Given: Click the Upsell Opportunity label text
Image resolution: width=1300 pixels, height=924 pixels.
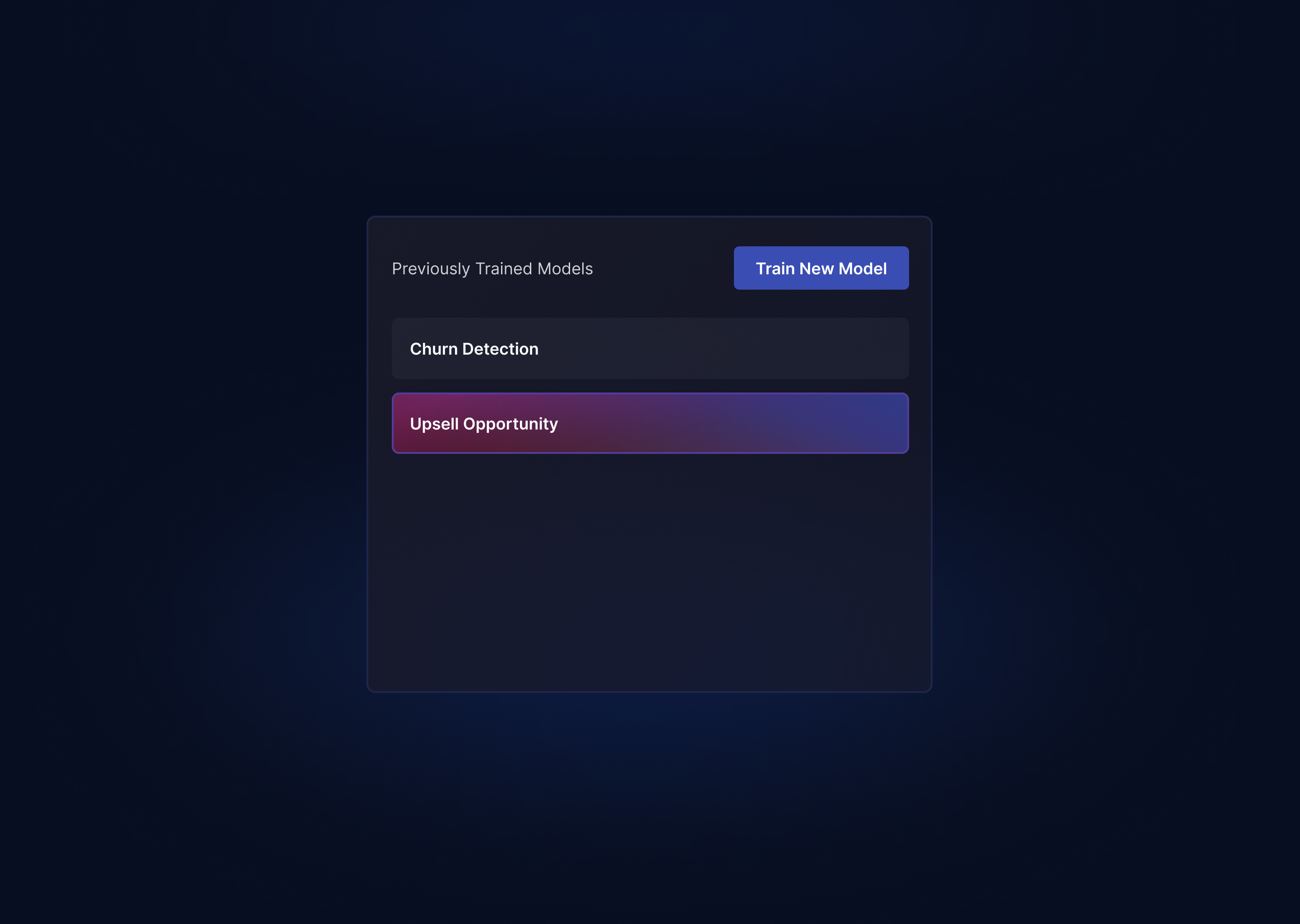Looking at the screenshot, I should pyautogui.click(x=484, y=424).
